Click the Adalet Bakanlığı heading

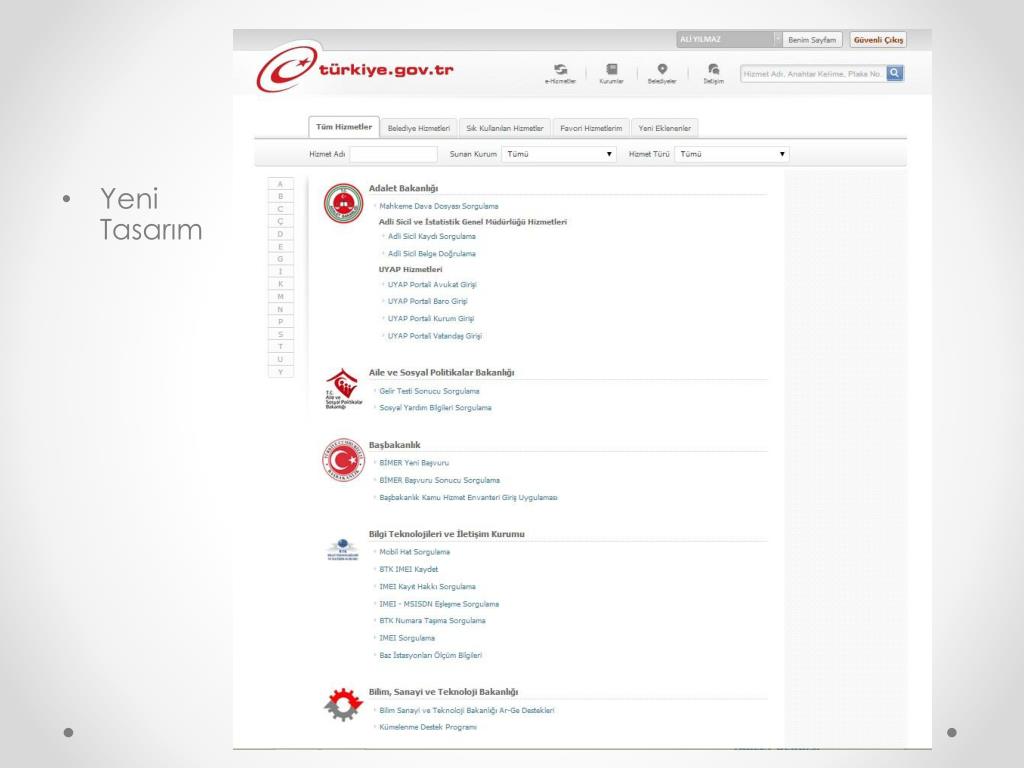point(403,188)
